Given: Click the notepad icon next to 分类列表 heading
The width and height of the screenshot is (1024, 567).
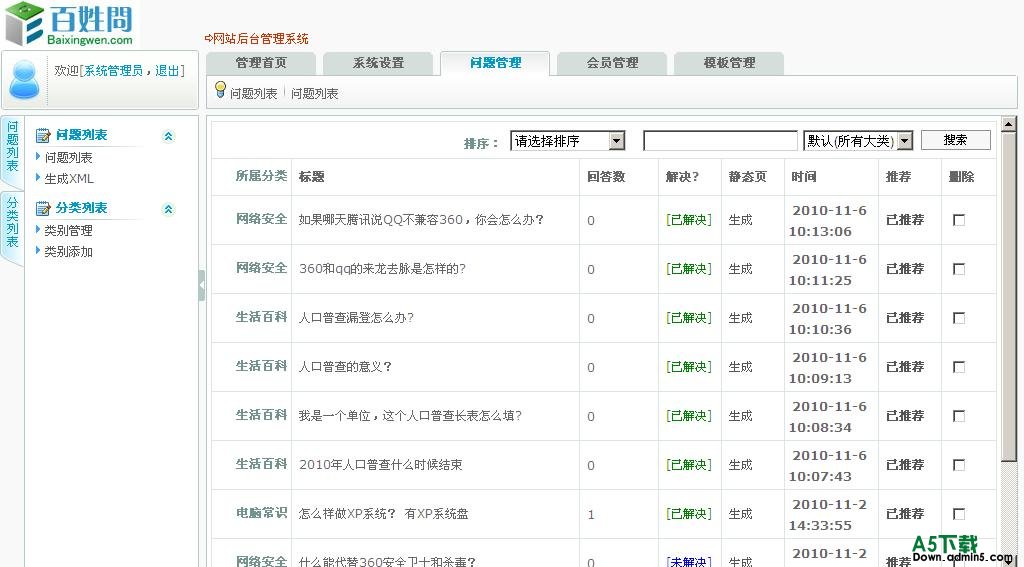Looking at the screenshot, I should pos(43,208).
